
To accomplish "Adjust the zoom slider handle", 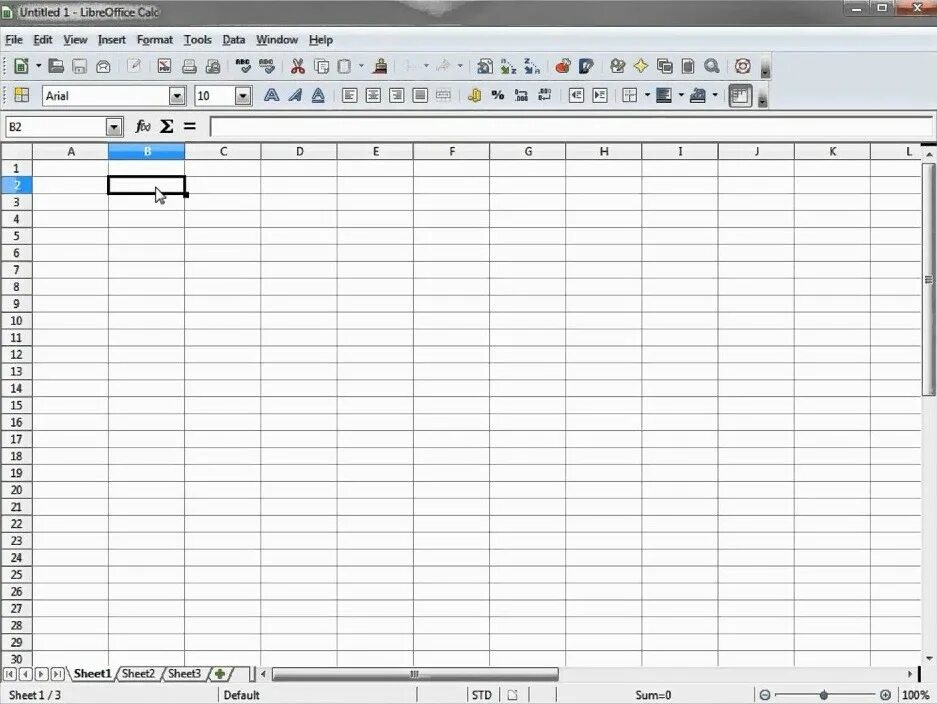I will 823,695.
